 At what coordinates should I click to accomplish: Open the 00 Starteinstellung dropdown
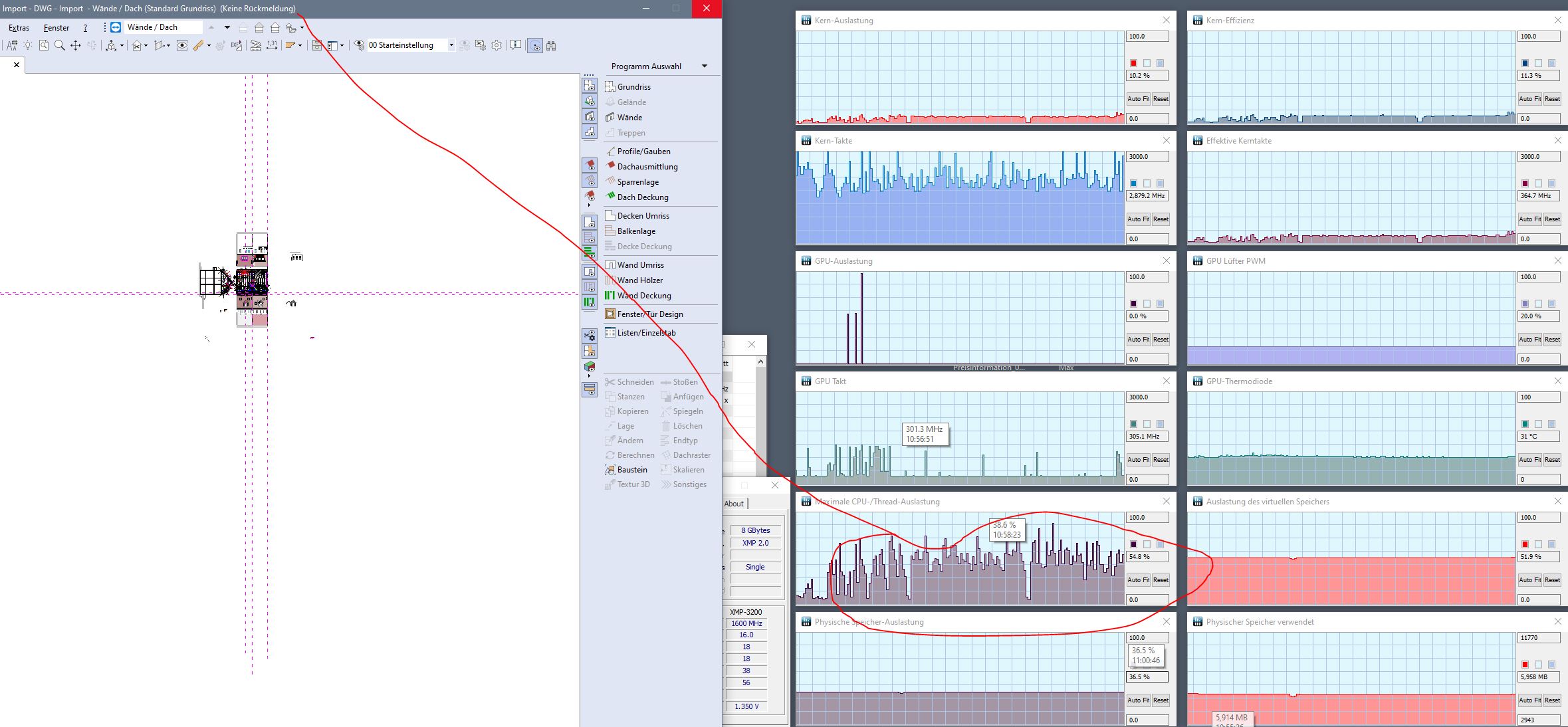451,45
